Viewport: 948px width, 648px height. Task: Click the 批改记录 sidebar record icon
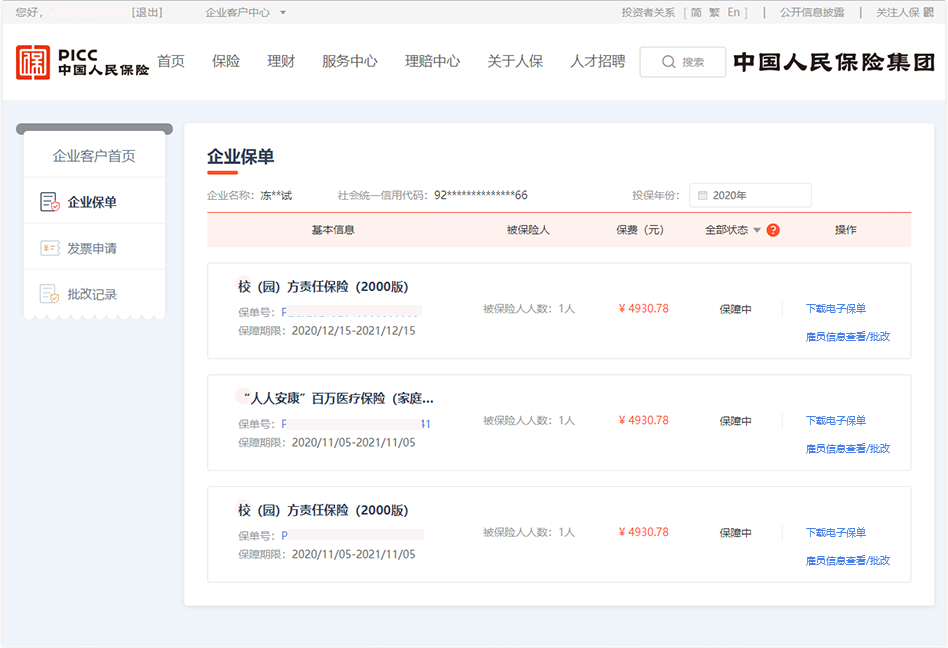click(50, 294)
